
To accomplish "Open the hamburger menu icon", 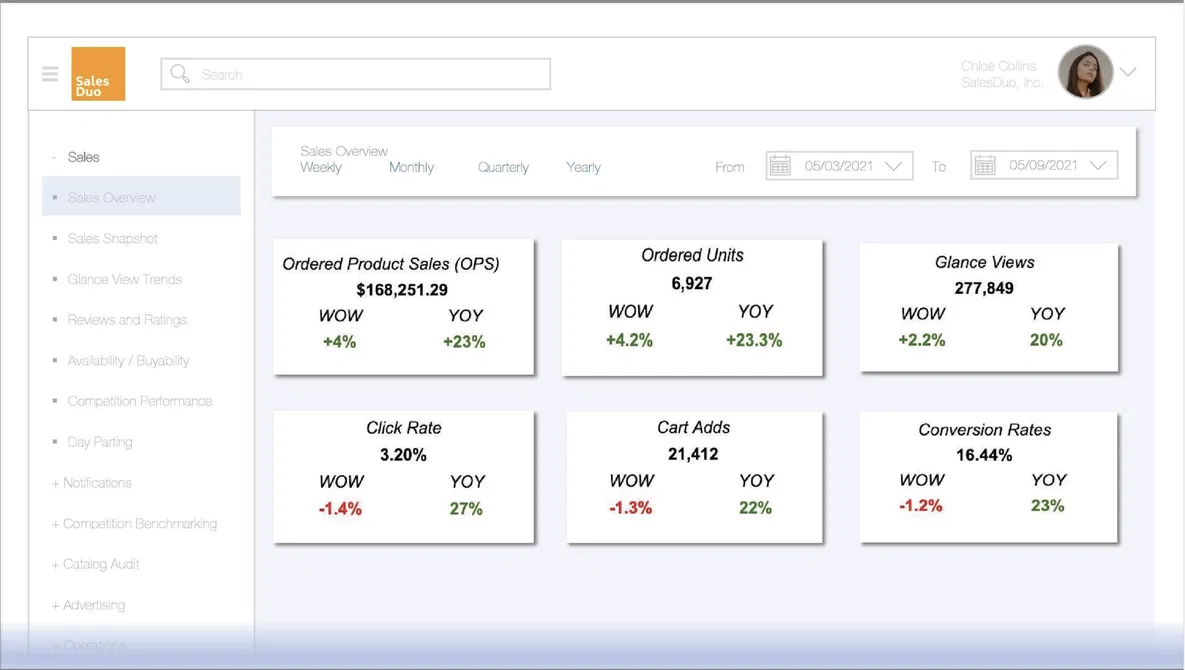I will (x=50, y=74).
